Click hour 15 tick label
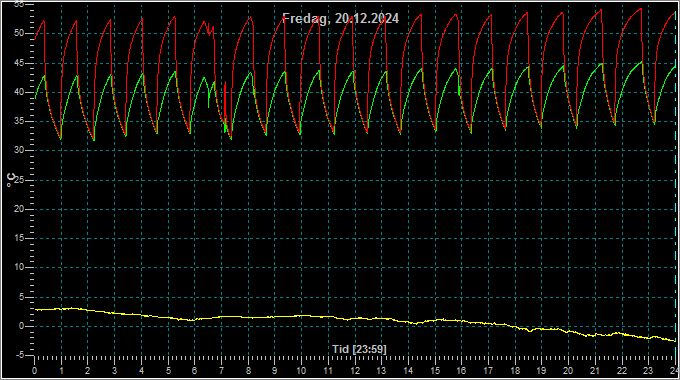Viewport: 680px width, 380px height. [435, 371]
